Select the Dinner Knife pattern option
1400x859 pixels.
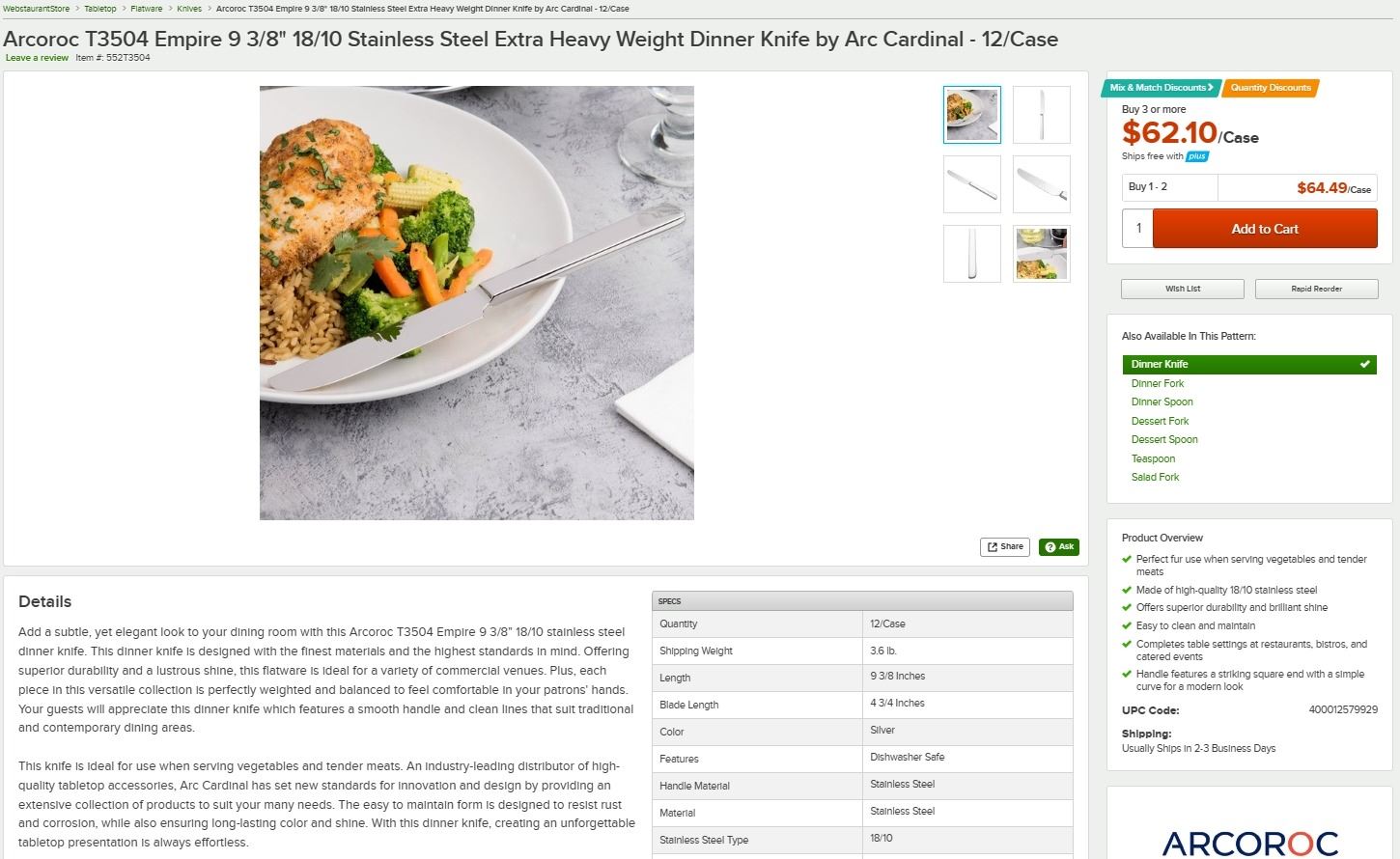click(x=1249, y=364)
